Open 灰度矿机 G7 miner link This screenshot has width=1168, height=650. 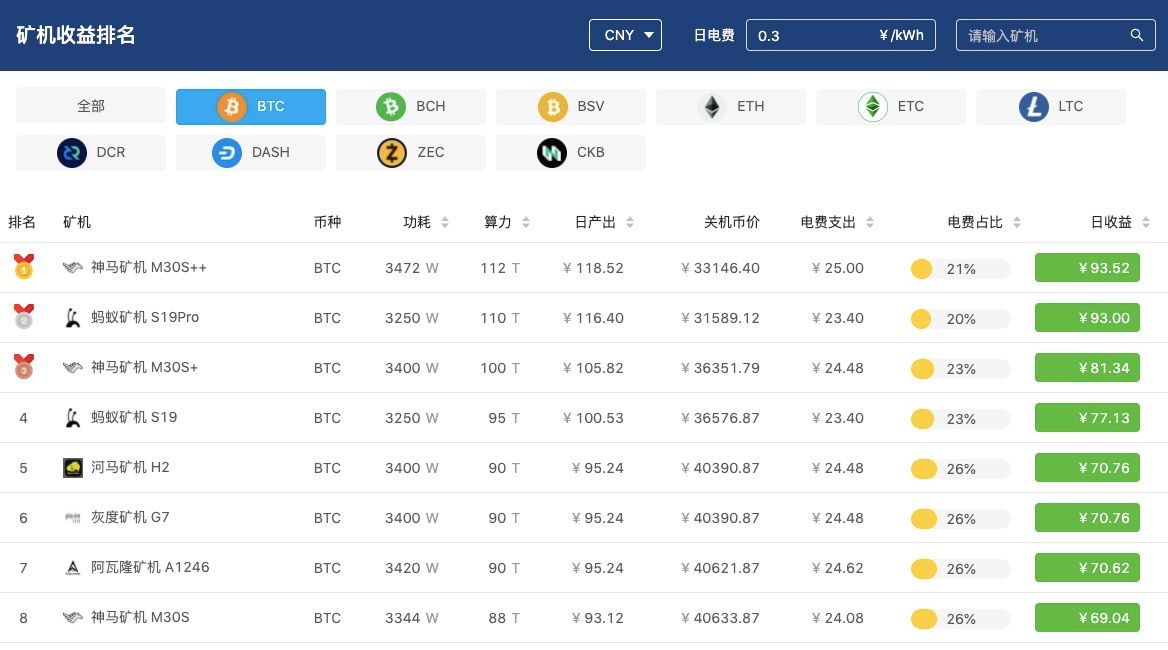point(130,517)
